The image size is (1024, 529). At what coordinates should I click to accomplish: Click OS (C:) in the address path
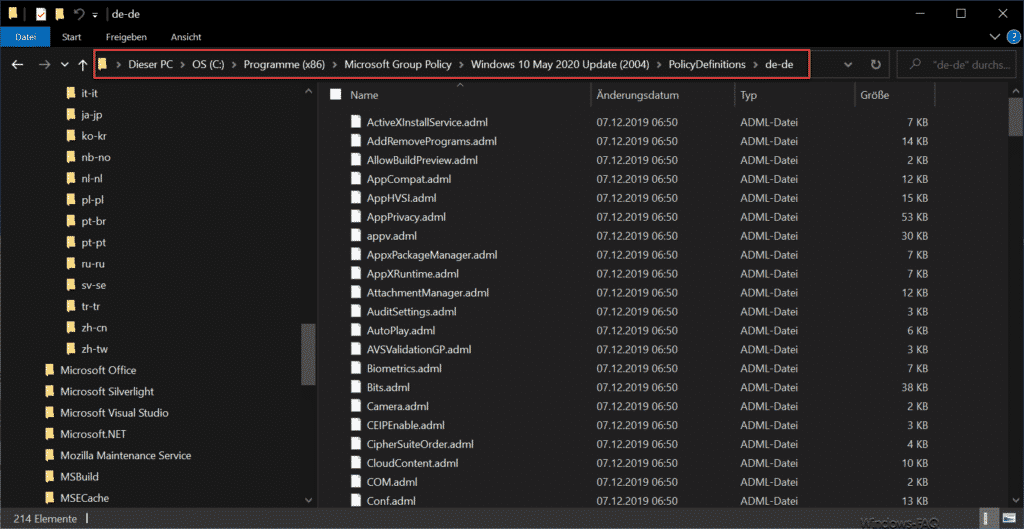pos(208,65)
